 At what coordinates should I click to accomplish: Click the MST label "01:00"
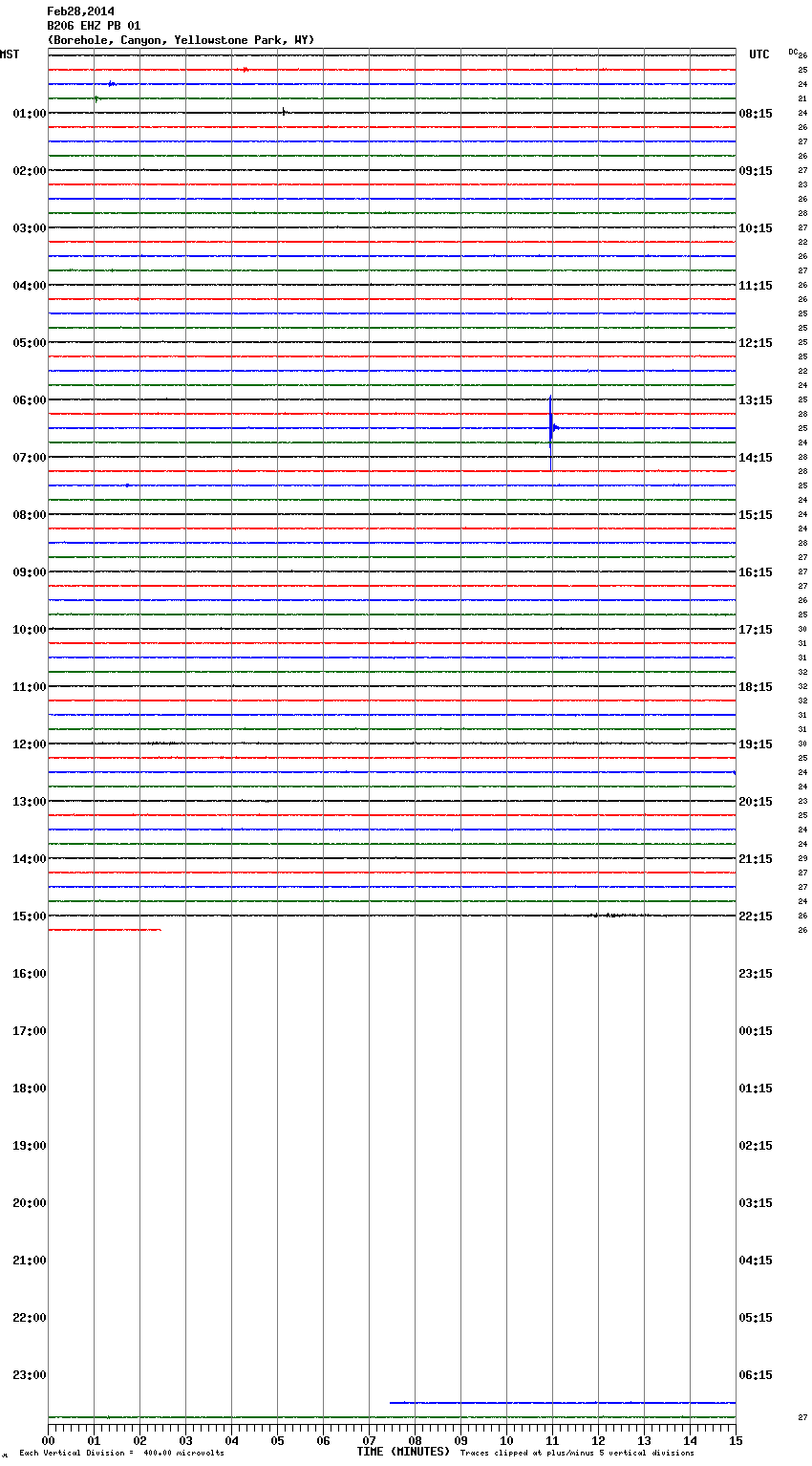(x=30, y=114)
